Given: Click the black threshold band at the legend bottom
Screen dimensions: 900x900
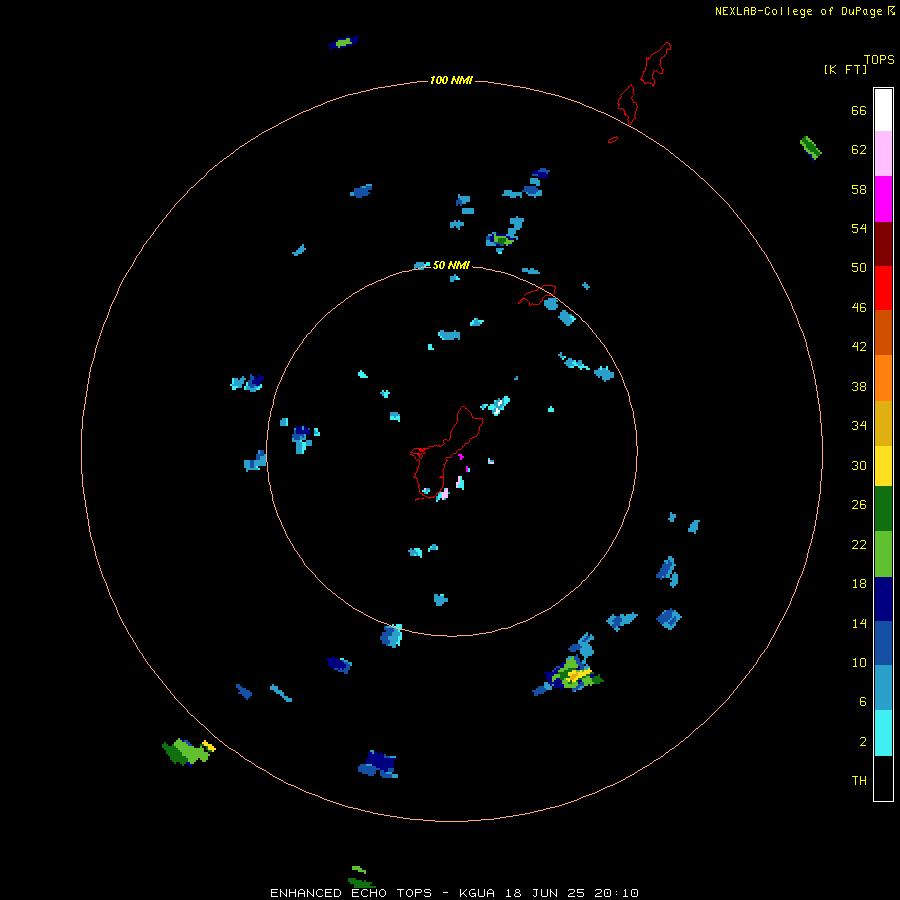Looking at the screenshot, I should tap(883, 778).
